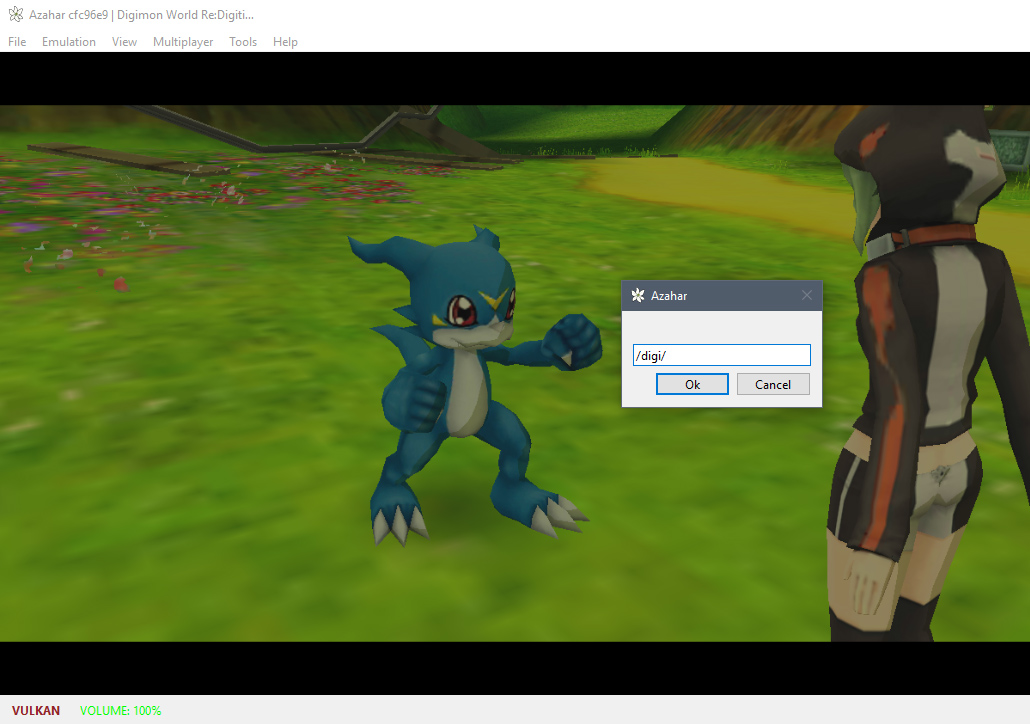Screen dimensions: 1030x724
Task: Toggle the VULKAN graphics API status indicator
Action: point(36,710)
